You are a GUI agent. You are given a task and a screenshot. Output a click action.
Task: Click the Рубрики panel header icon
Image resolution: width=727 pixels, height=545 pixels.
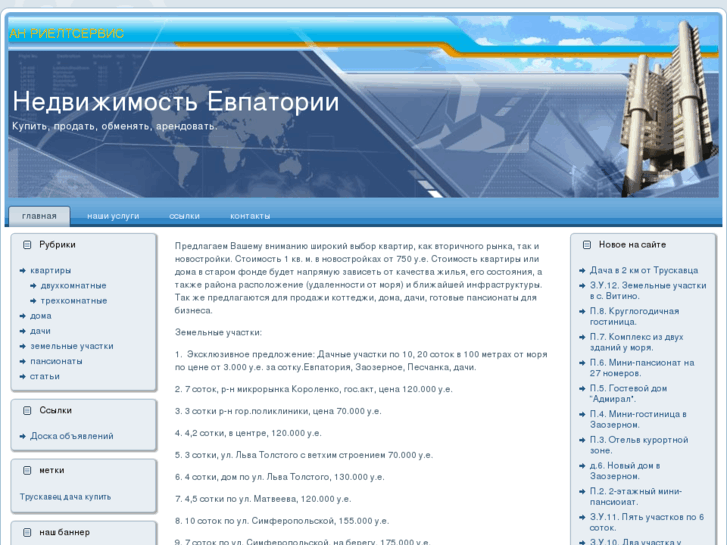pyautogui.click(x=27, y=244)
